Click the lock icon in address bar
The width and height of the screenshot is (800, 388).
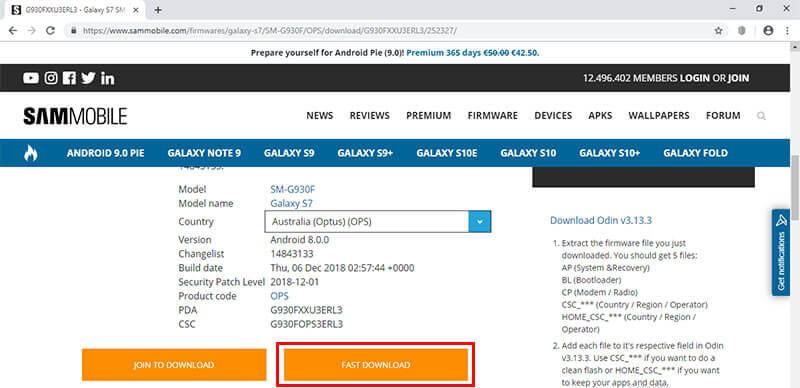pos(73,31)
